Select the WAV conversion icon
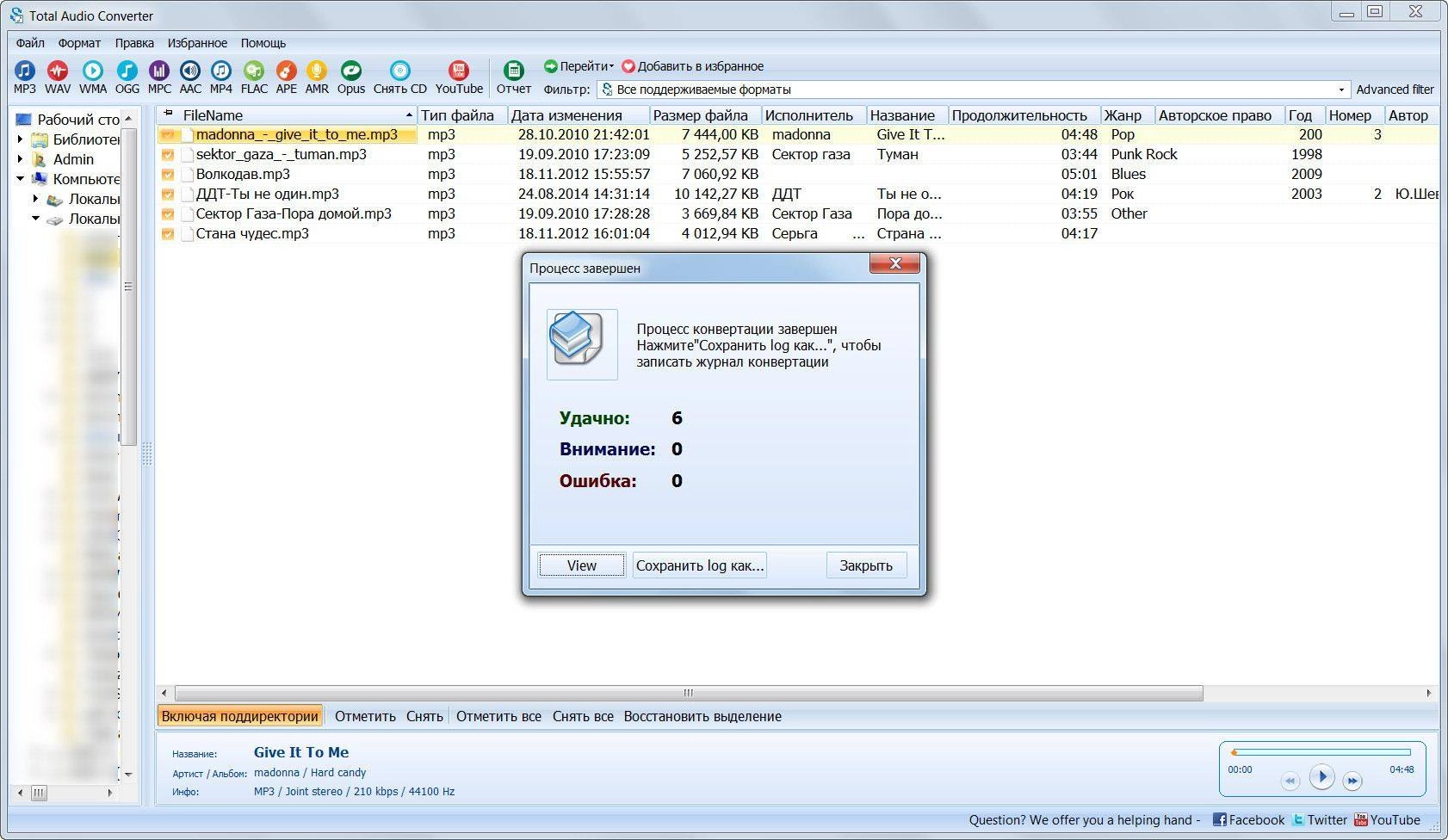 tap(58, 77)
